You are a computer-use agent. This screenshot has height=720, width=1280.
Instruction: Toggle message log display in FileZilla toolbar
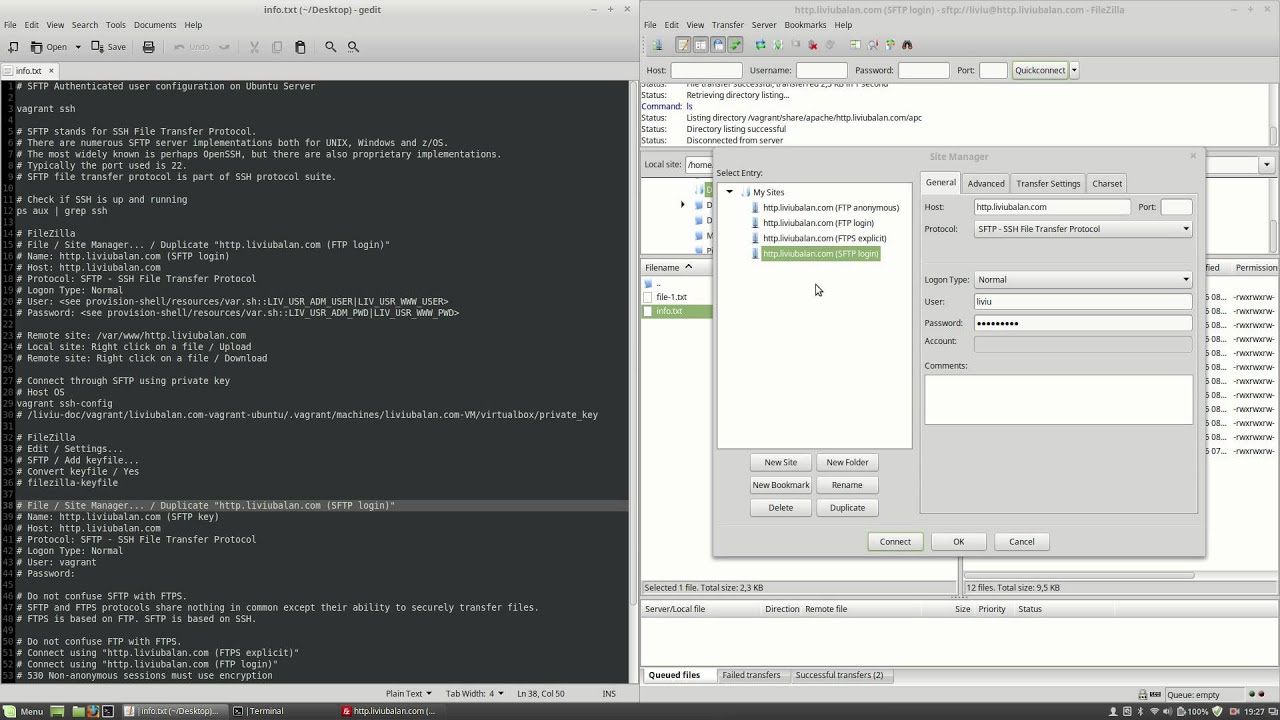pos(683,45)
